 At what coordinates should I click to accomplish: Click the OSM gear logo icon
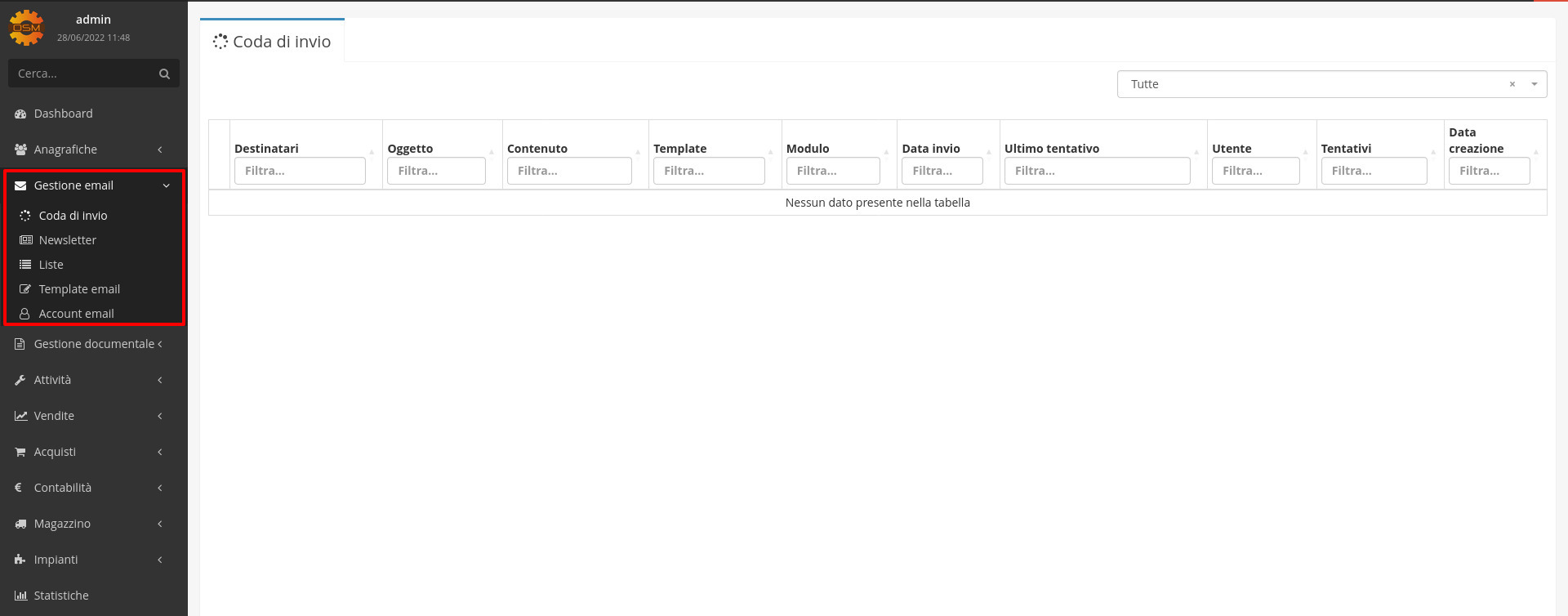click(26, 28)
